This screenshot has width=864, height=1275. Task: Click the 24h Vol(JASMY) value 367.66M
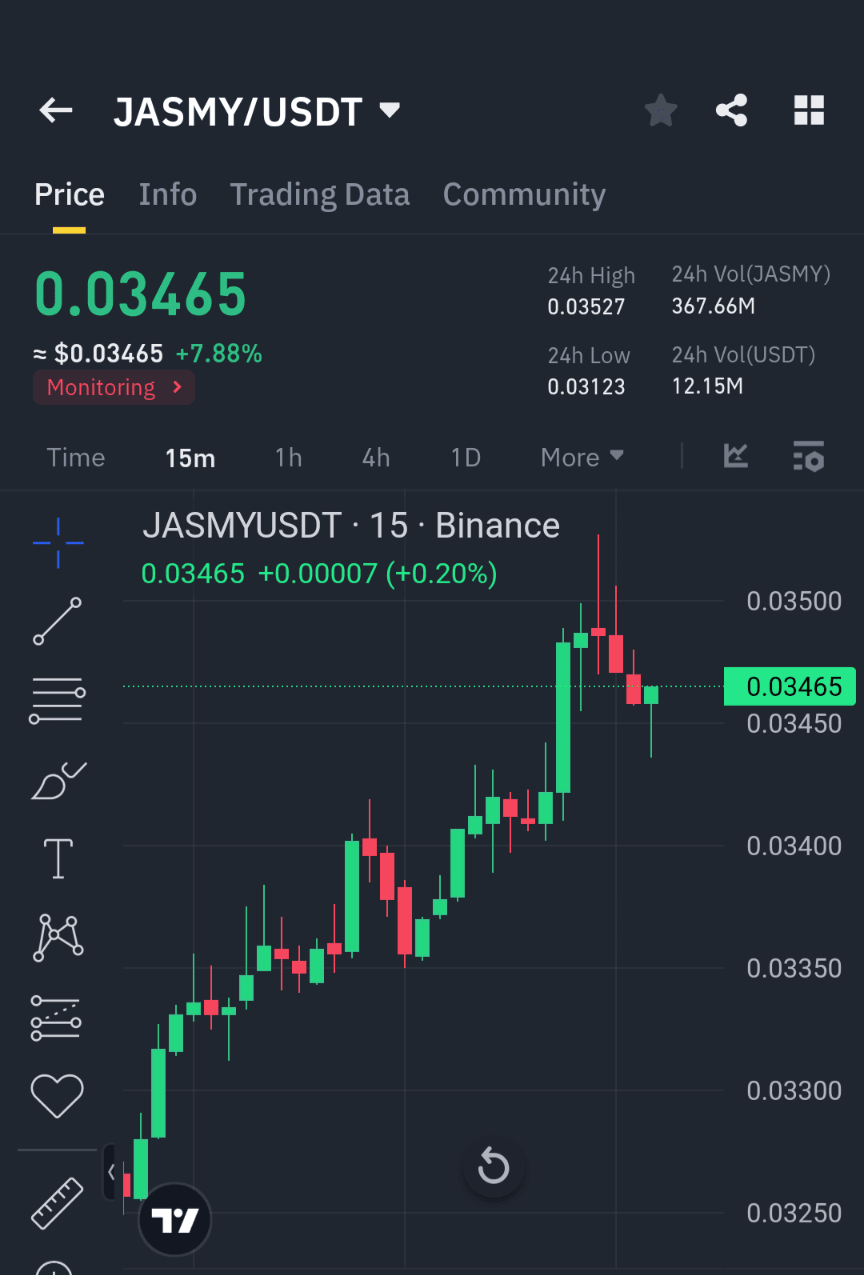(713, 306)
